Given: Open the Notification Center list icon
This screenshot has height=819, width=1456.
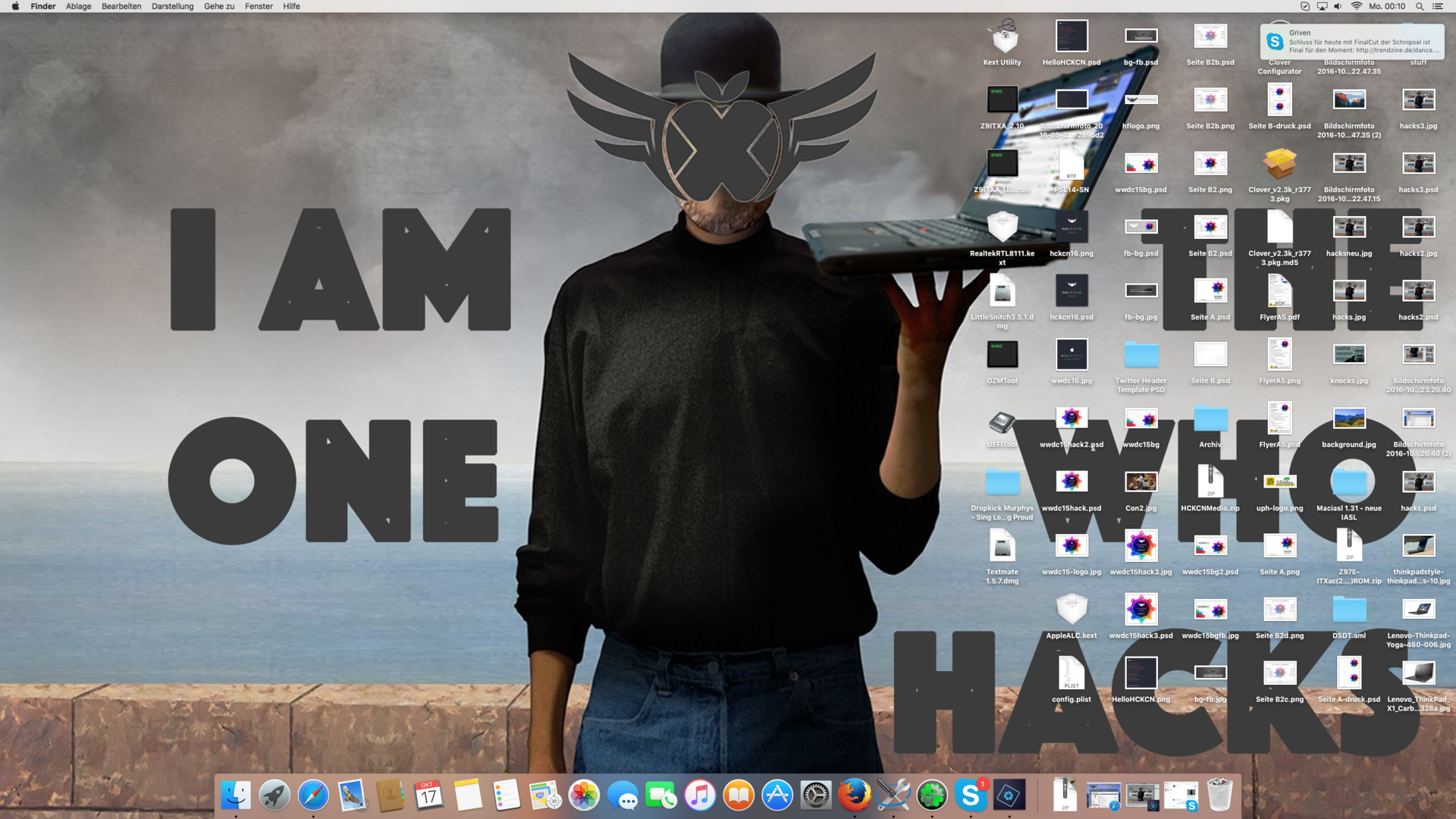Looking at the screenshot, I should 1437,6.
